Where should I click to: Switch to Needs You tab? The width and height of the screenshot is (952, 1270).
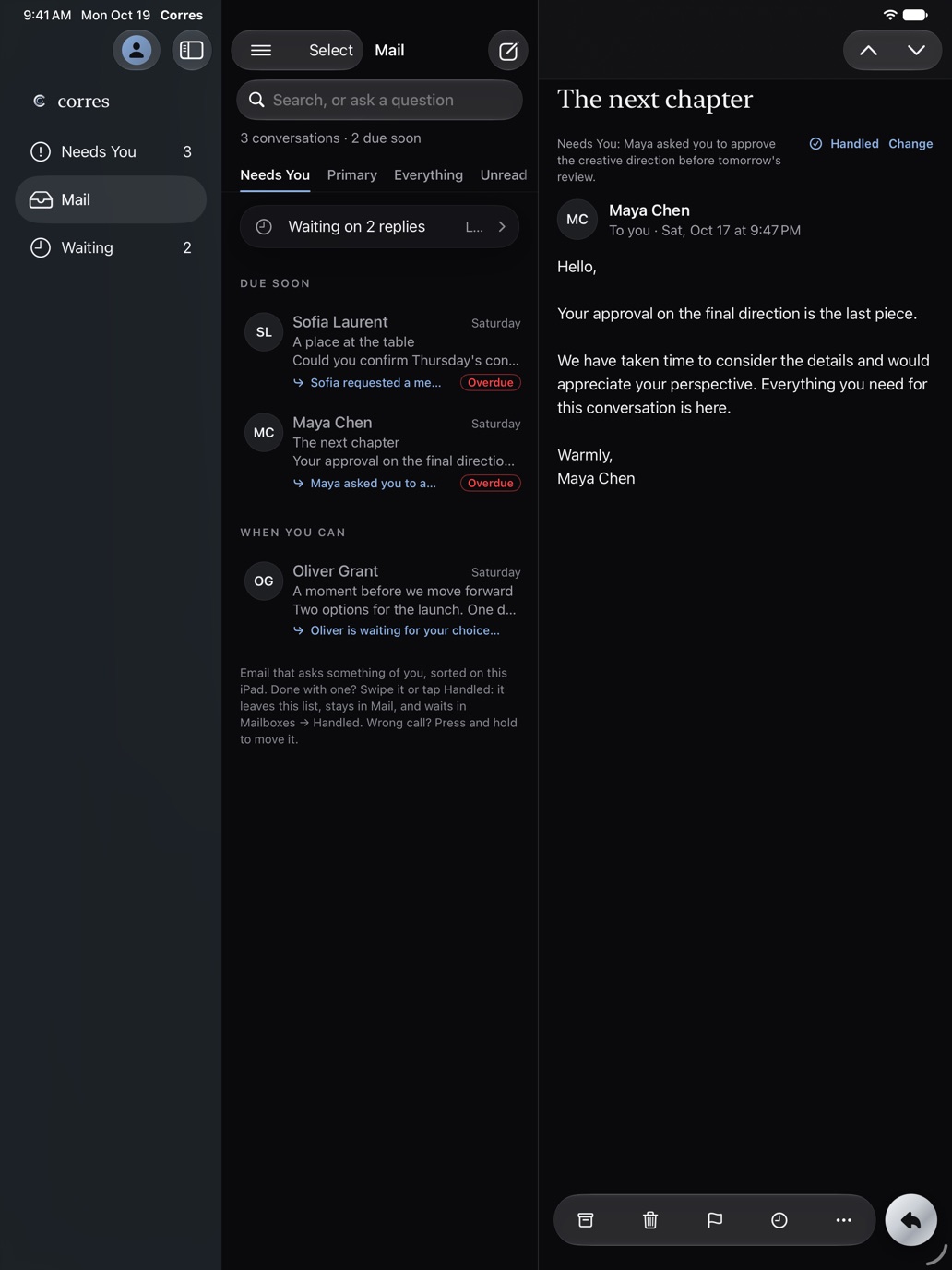[x=275, y=175]
